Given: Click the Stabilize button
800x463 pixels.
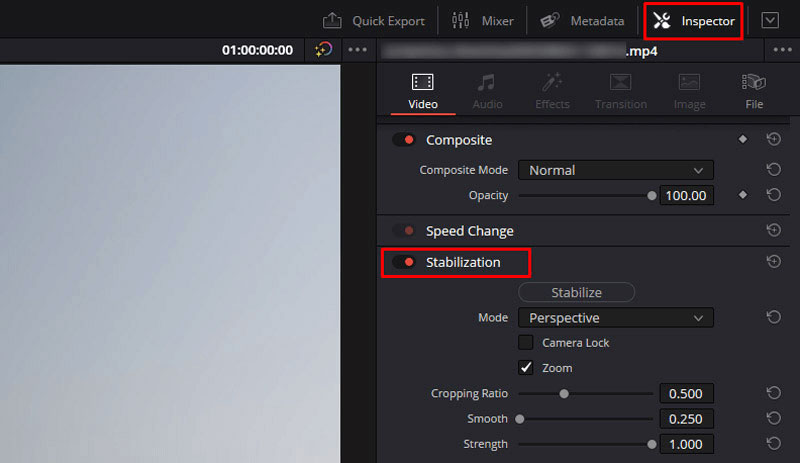Looking at the screenshot, I should (577, 292).
